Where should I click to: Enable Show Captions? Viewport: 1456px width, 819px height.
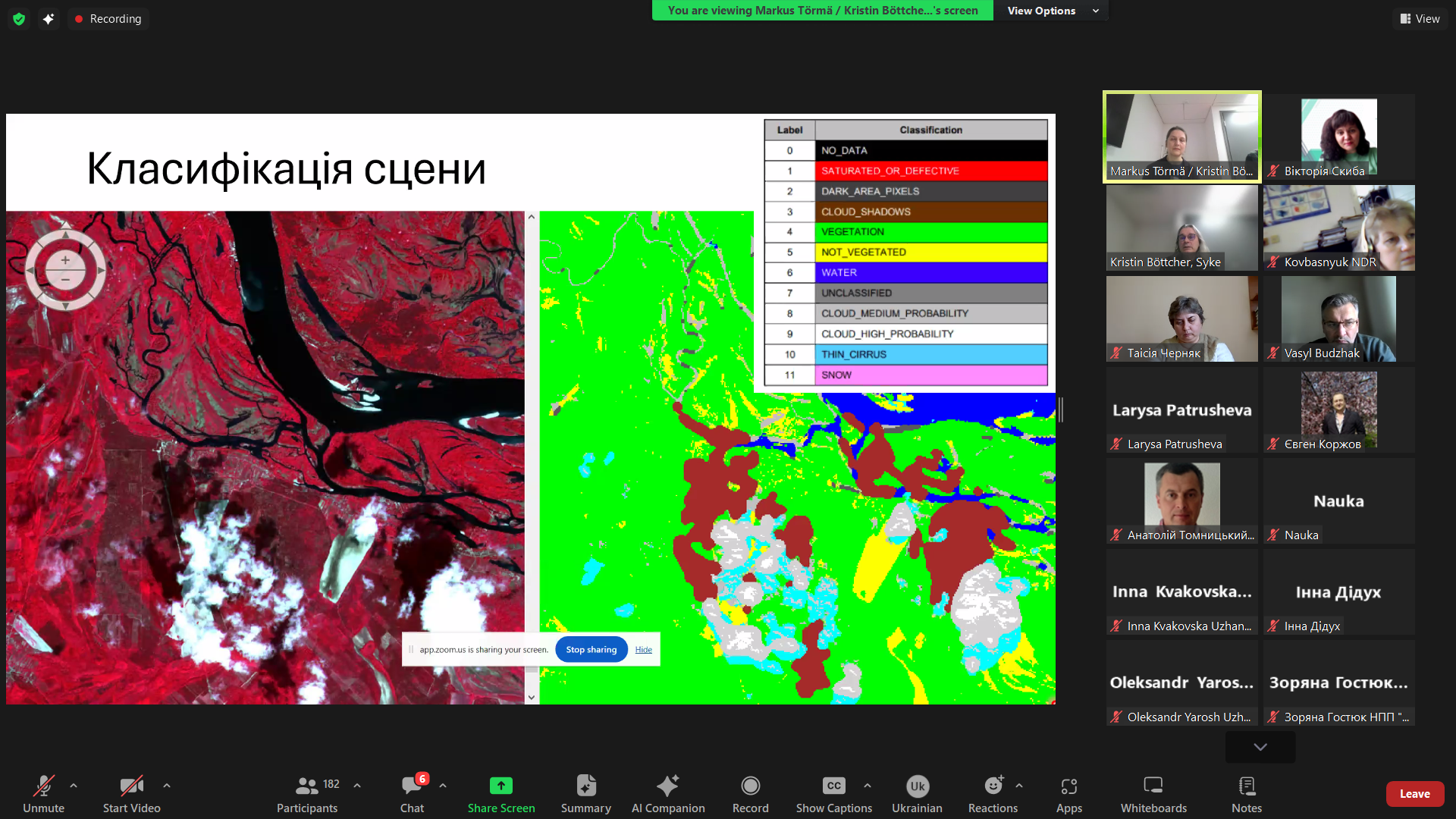[x=833, y=794]
